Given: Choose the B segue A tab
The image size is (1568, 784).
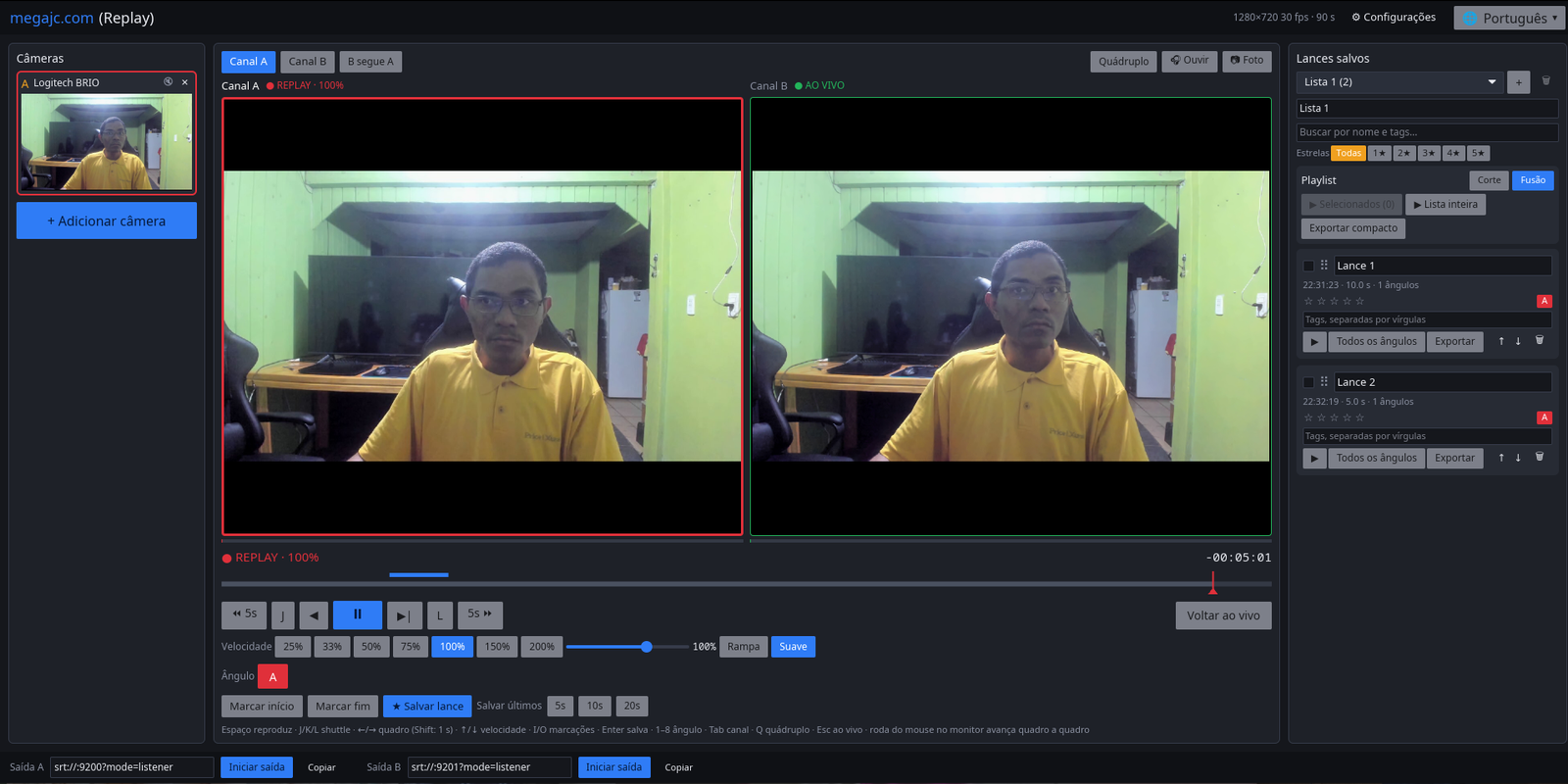Looking at the screenshot, I should (x=370, y=62).
